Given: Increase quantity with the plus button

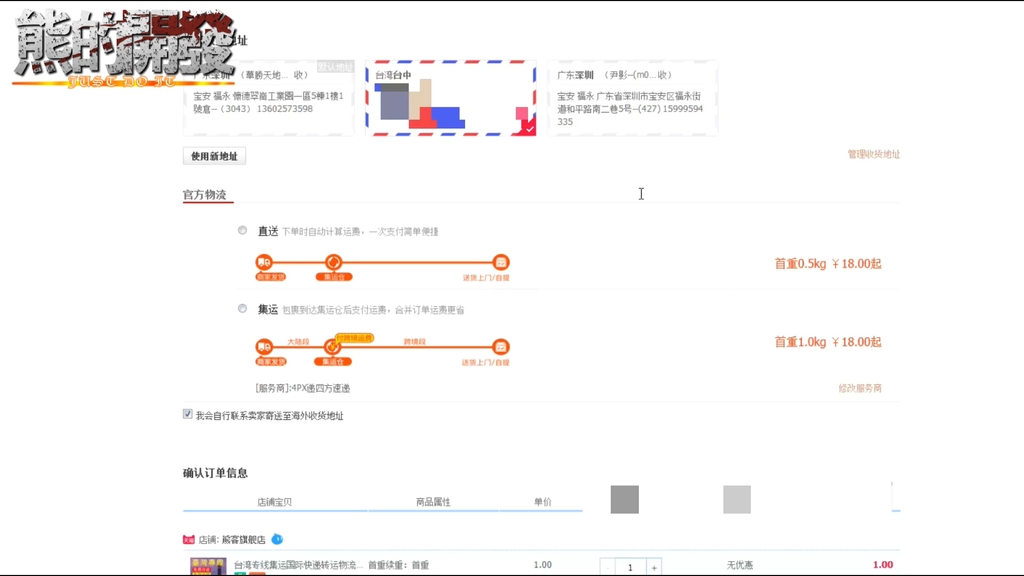Looking at the screenshot, I should [654, 568].
